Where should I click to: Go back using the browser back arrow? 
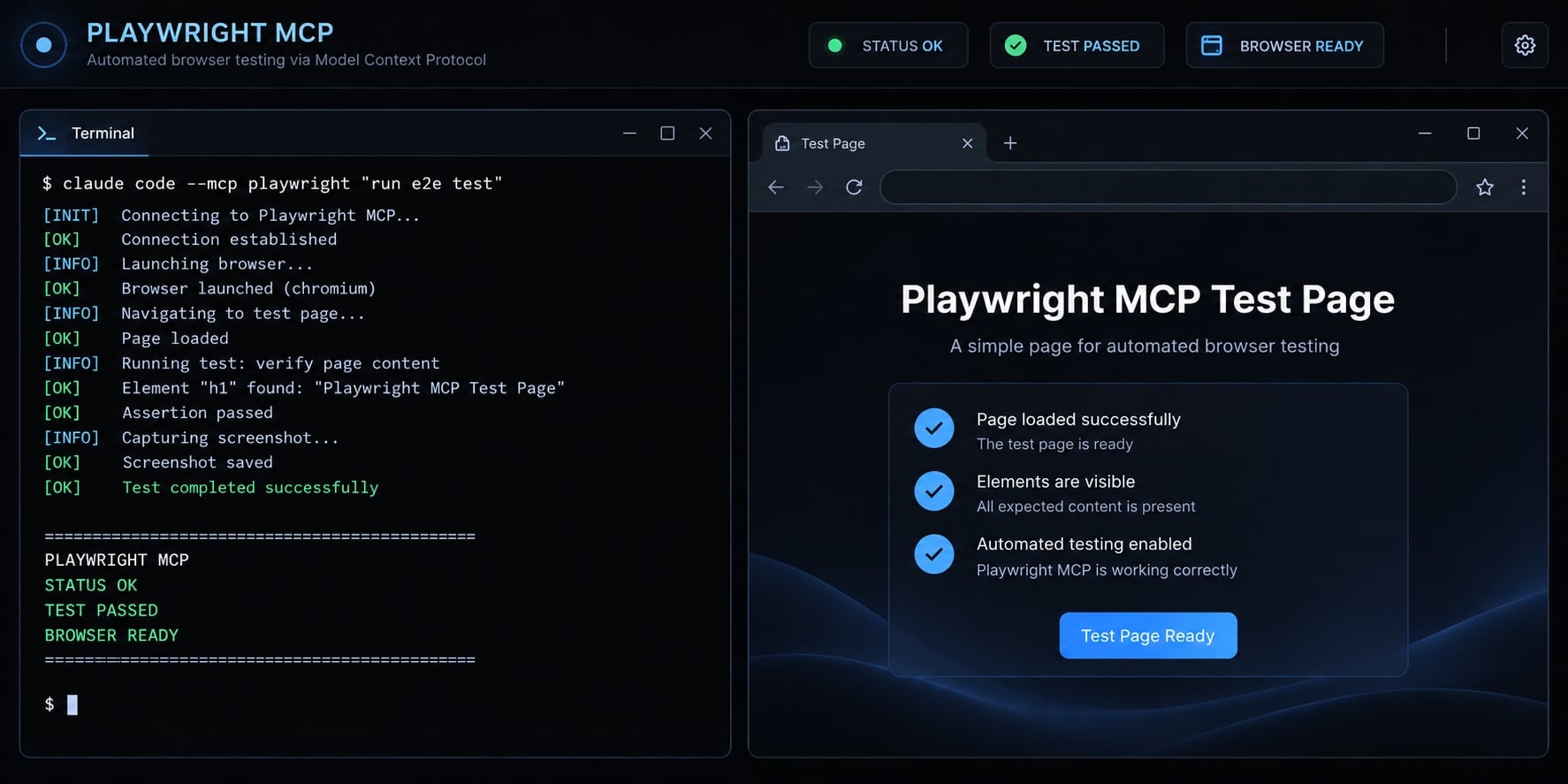(x=776, y=187)
